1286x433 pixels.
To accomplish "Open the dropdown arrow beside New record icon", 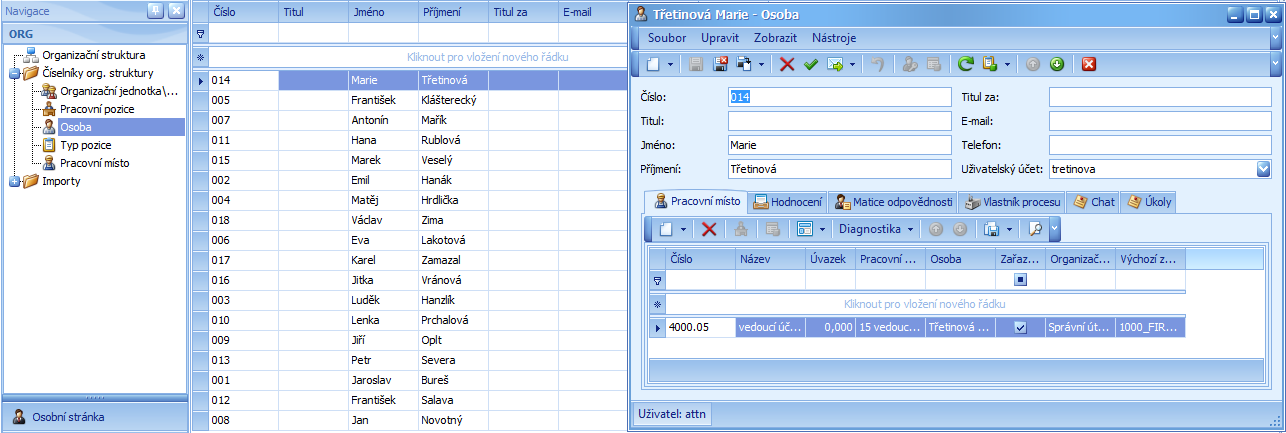I will click(x=670, y=64).
